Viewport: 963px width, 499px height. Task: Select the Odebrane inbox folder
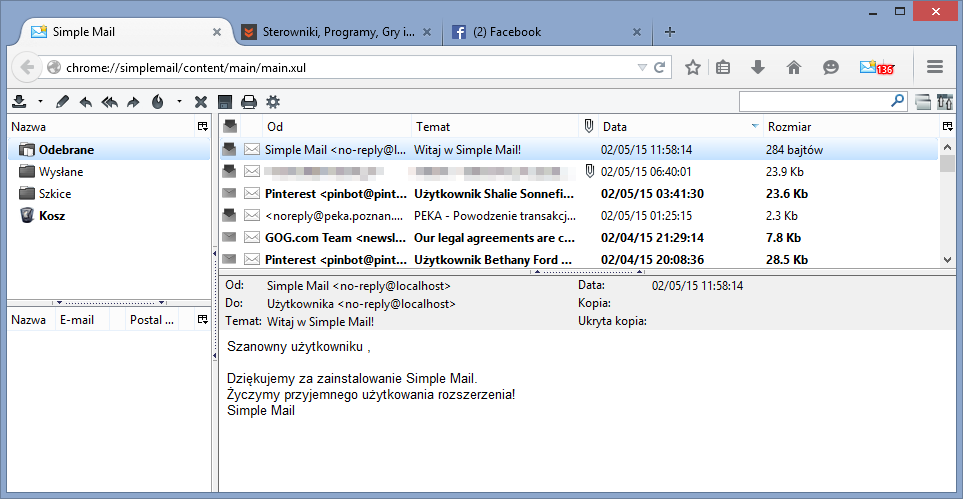109,149
